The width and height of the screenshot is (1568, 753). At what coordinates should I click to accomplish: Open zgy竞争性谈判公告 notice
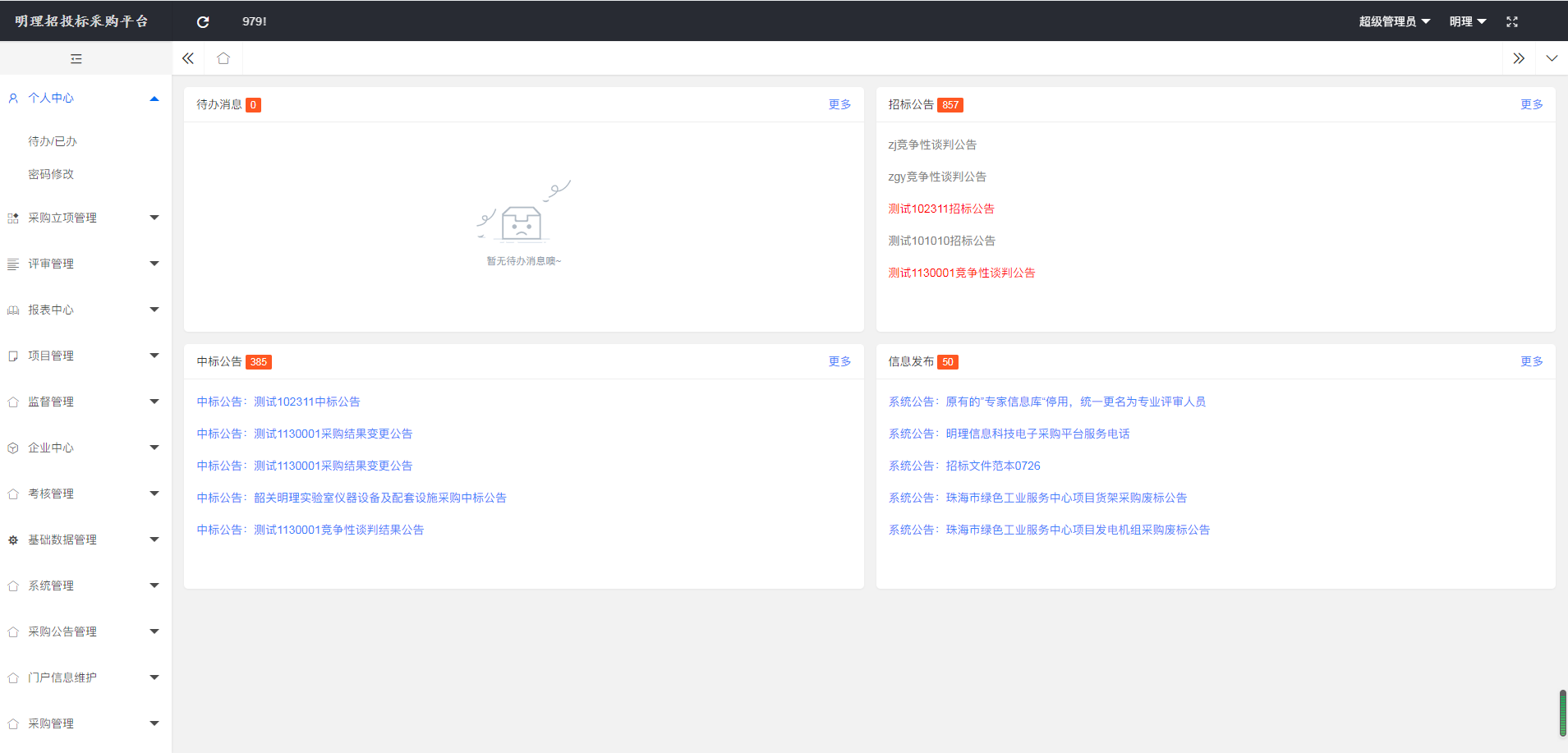coord(937,177)
